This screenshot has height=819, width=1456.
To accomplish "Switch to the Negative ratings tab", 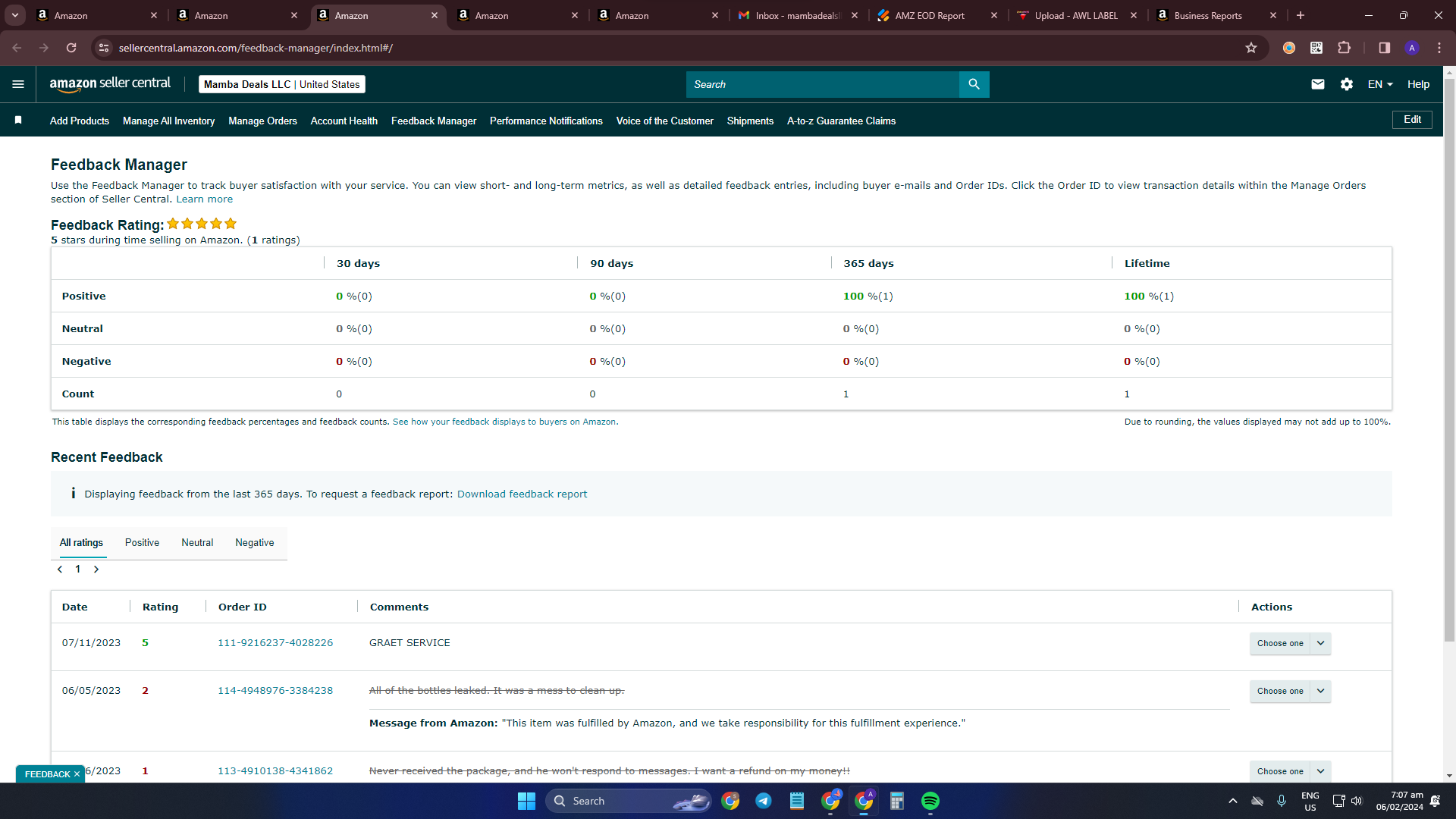I will click(255, 543).
